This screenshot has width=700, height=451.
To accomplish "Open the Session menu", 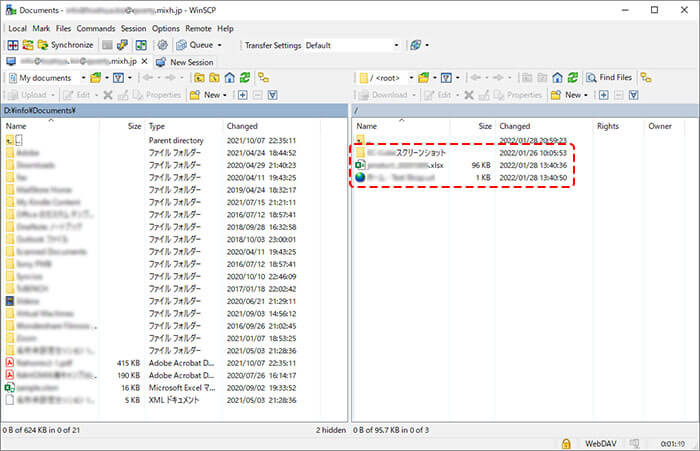I will pyautogui.click(x=133, y=29).
